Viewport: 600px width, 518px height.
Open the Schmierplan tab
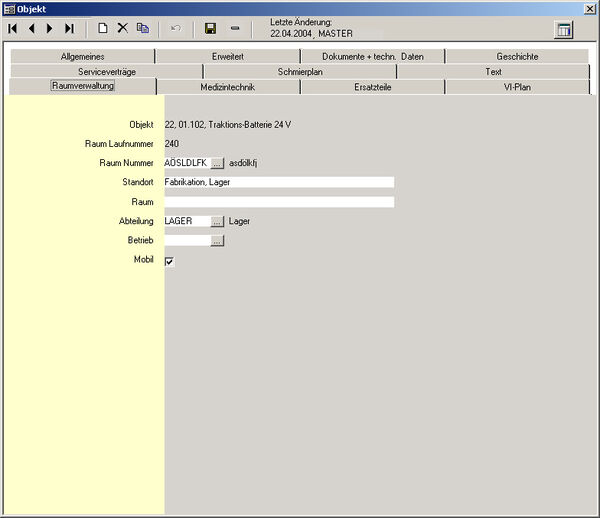(300, 72)
